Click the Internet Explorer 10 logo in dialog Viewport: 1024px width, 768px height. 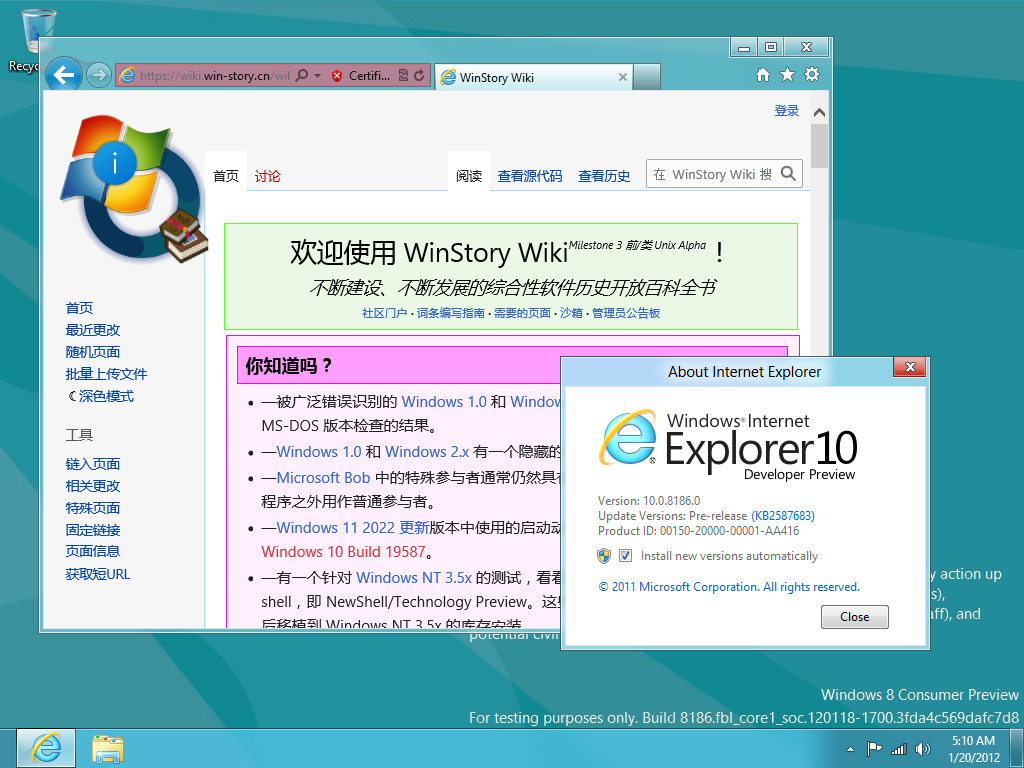click(x=728, y=445)
